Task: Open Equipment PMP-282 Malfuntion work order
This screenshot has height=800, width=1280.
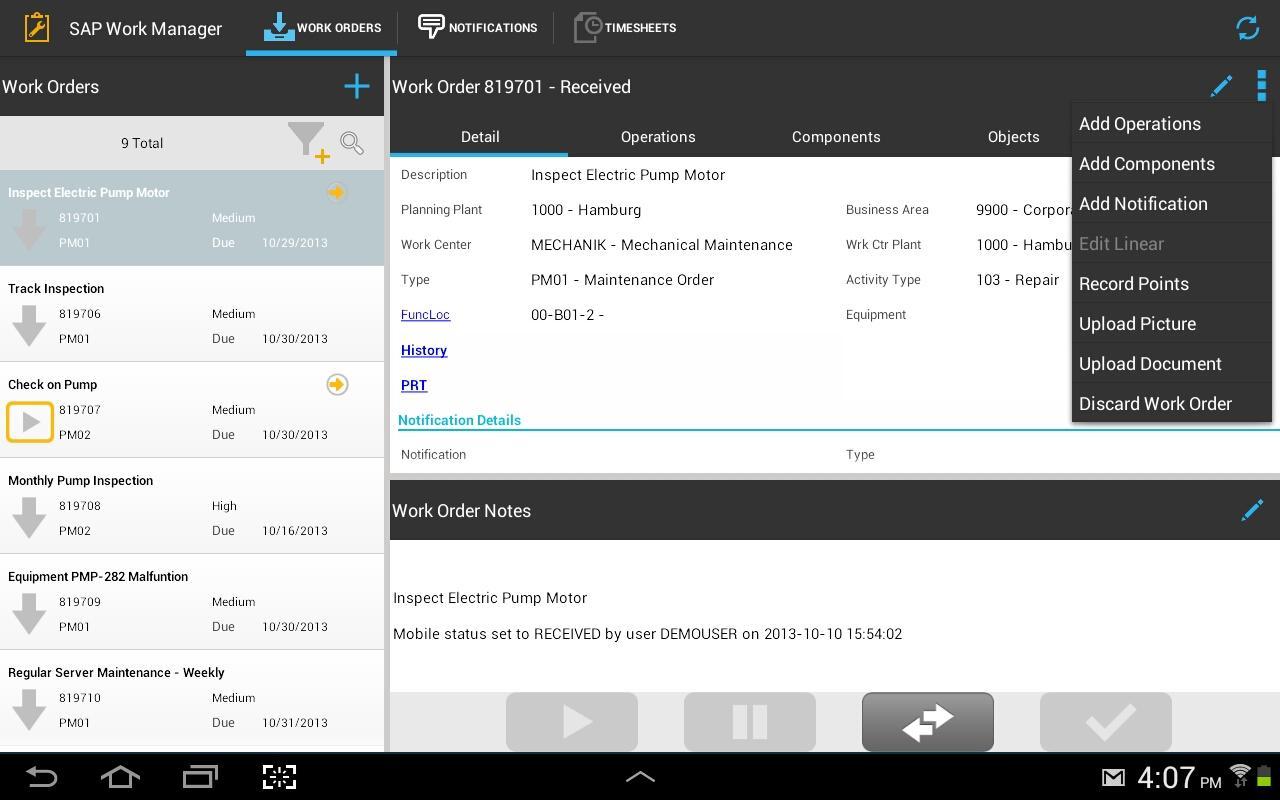Action: coord(192,602)
